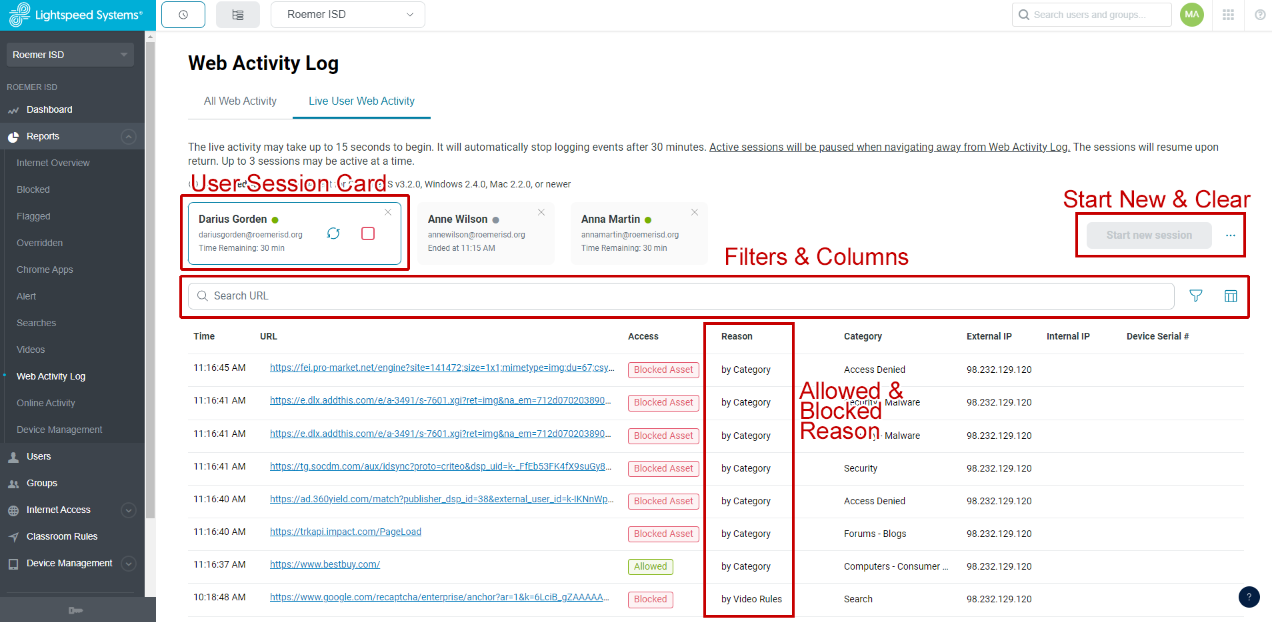Open column settings via the columns icon
This screenshot has width=1272, height=622.
coord(1231,295)
